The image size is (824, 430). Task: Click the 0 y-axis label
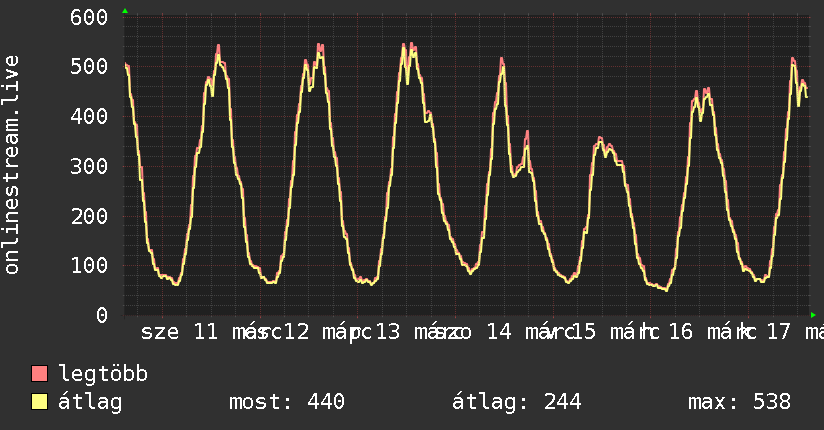102,315
